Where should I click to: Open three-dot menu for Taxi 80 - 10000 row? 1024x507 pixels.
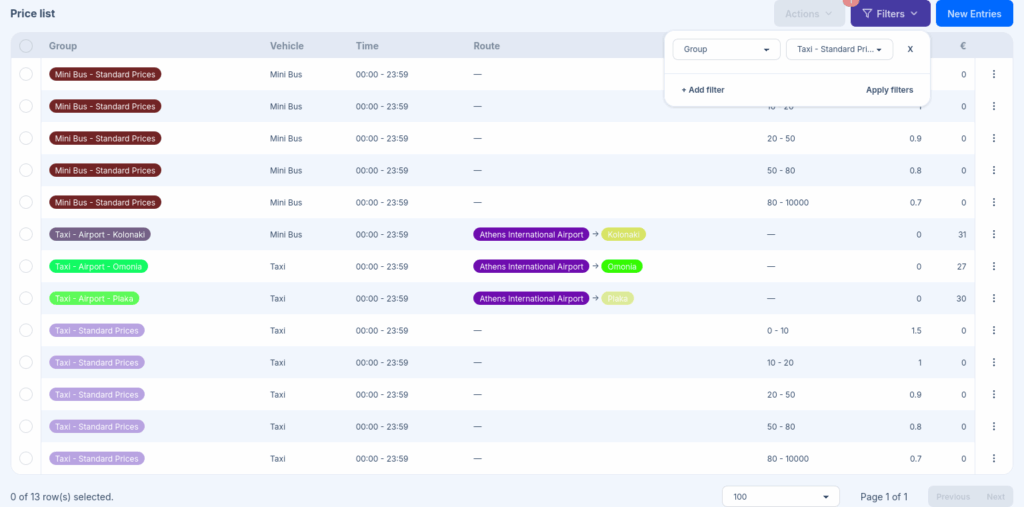click(x=993, y=458)
